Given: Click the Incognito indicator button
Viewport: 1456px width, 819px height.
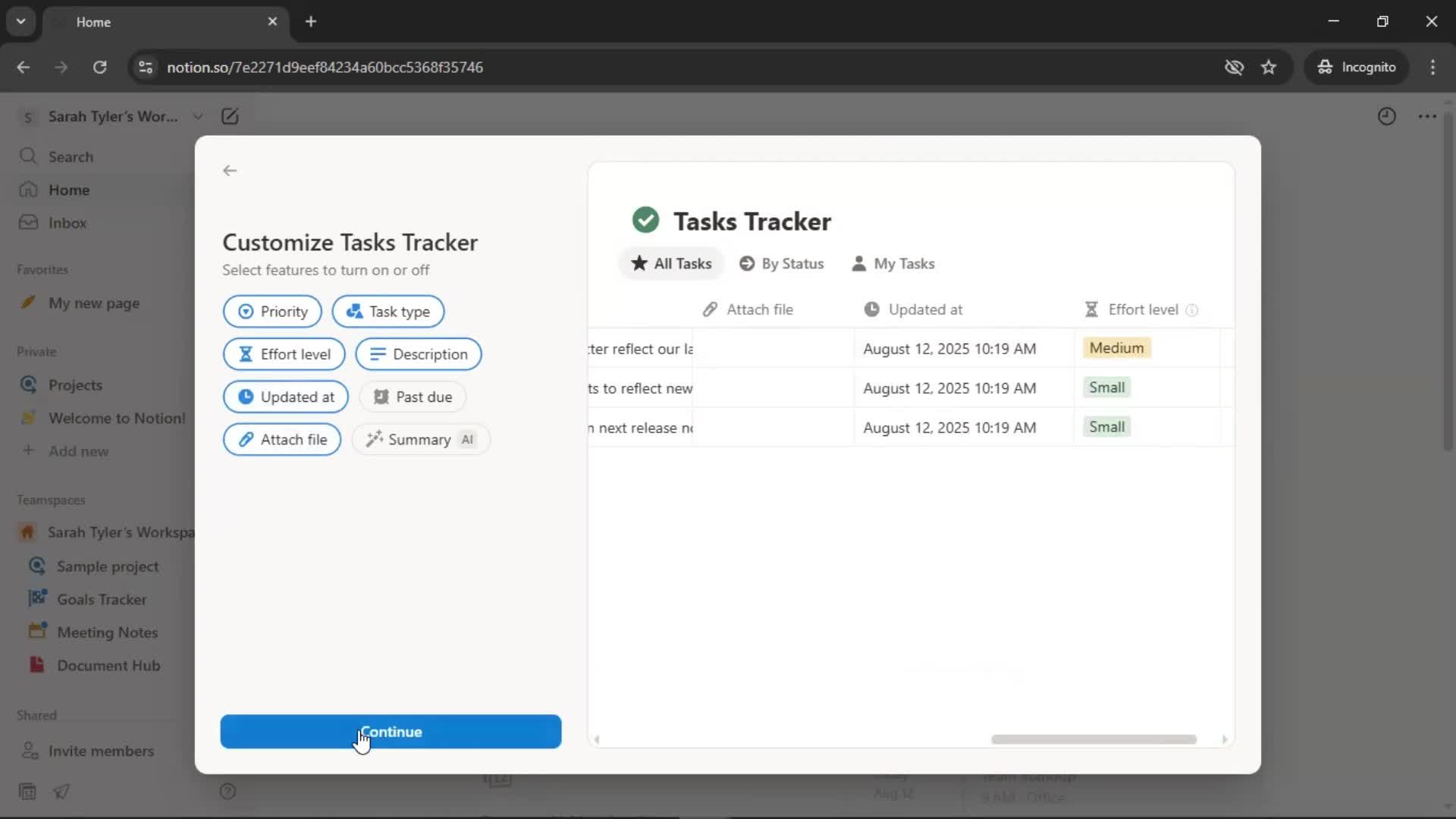Looking at the screenshot, I should point(1357,67).
